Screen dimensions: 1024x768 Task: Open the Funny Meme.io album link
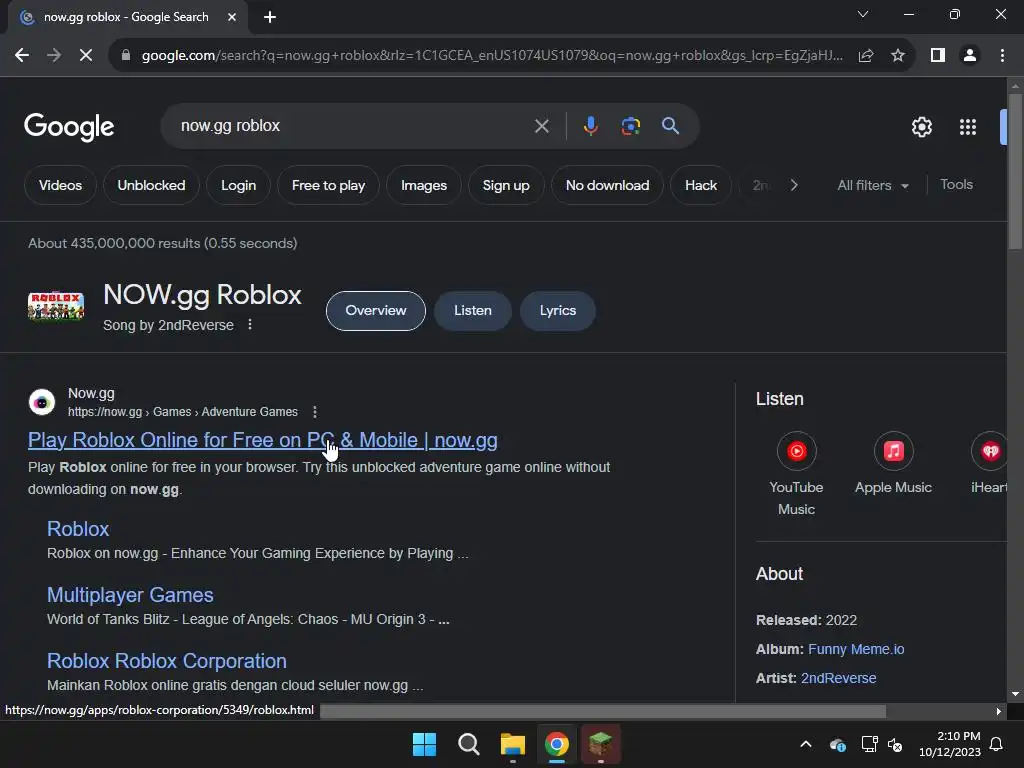coord(856,649)
